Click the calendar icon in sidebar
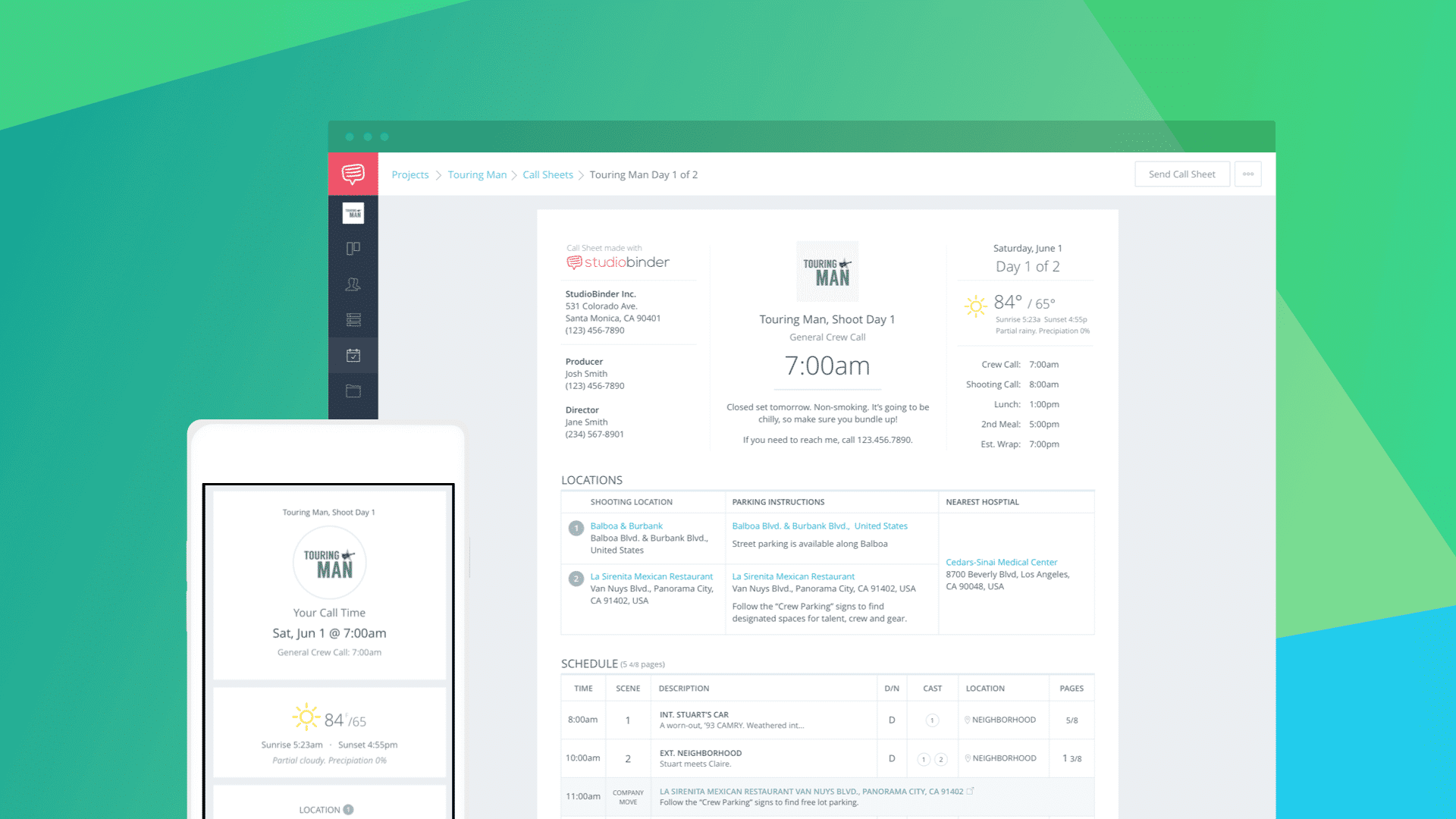The height and width of the screenshot is (819, 1456). [x=353, y=355]
